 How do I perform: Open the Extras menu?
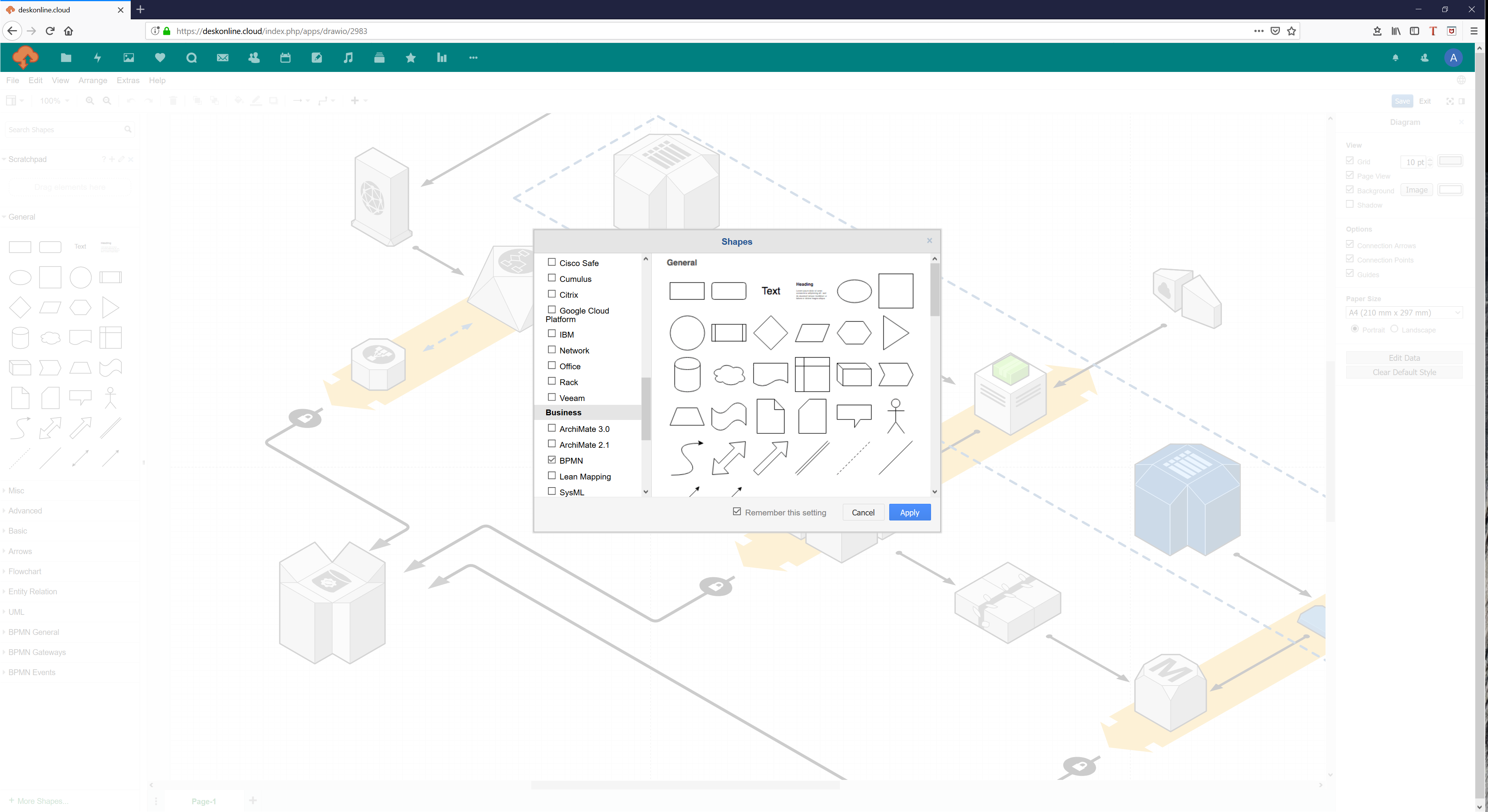[128, 80]
